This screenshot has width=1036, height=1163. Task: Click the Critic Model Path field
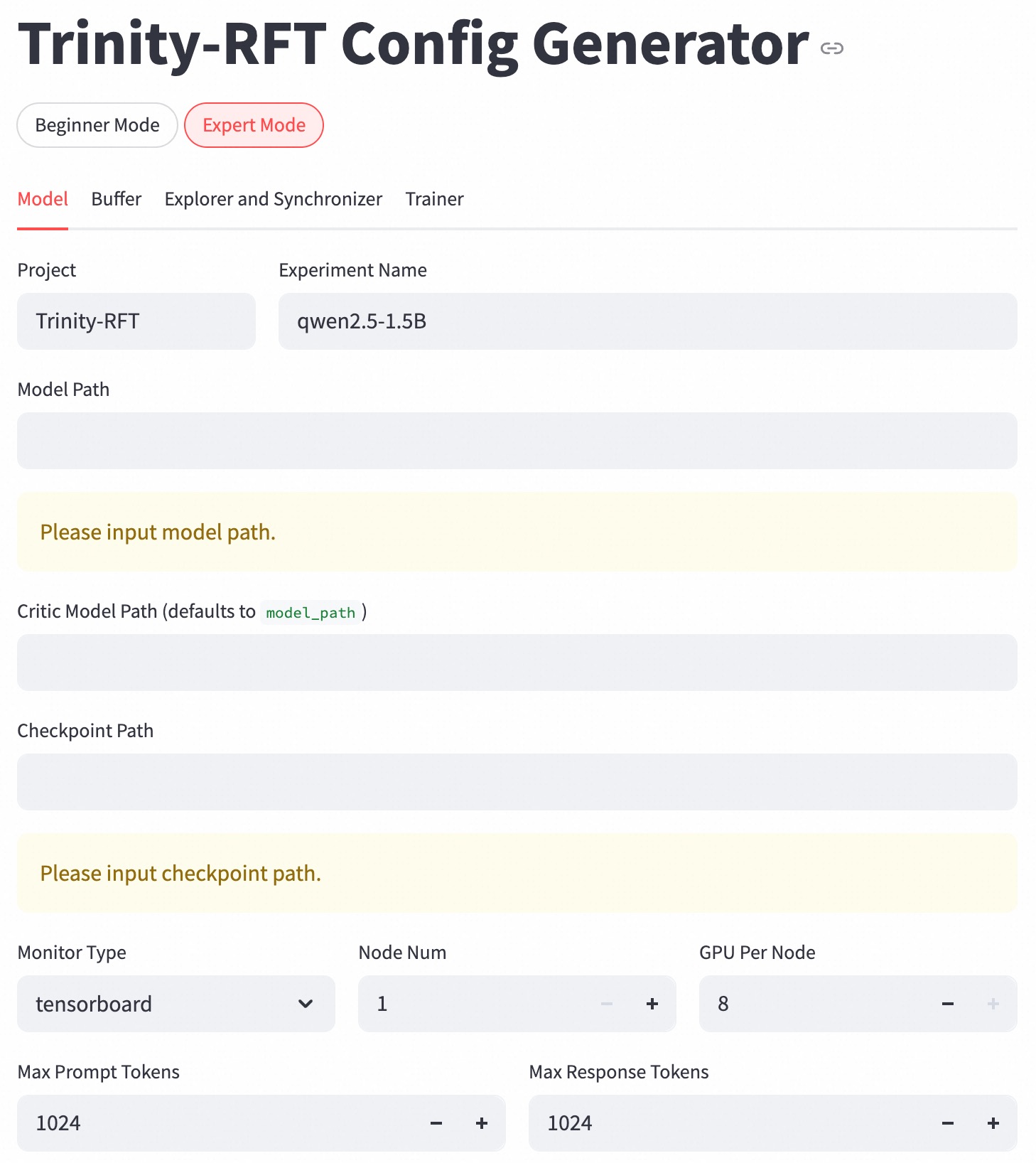[x=517, y=663]
